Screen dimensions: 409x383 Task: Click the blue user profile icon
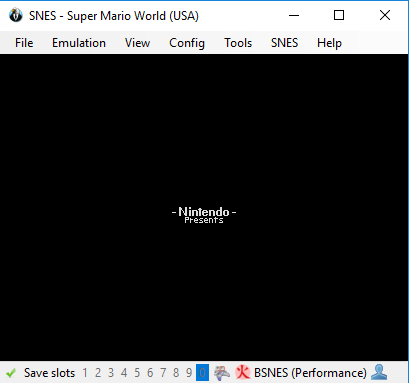point(379,372)
